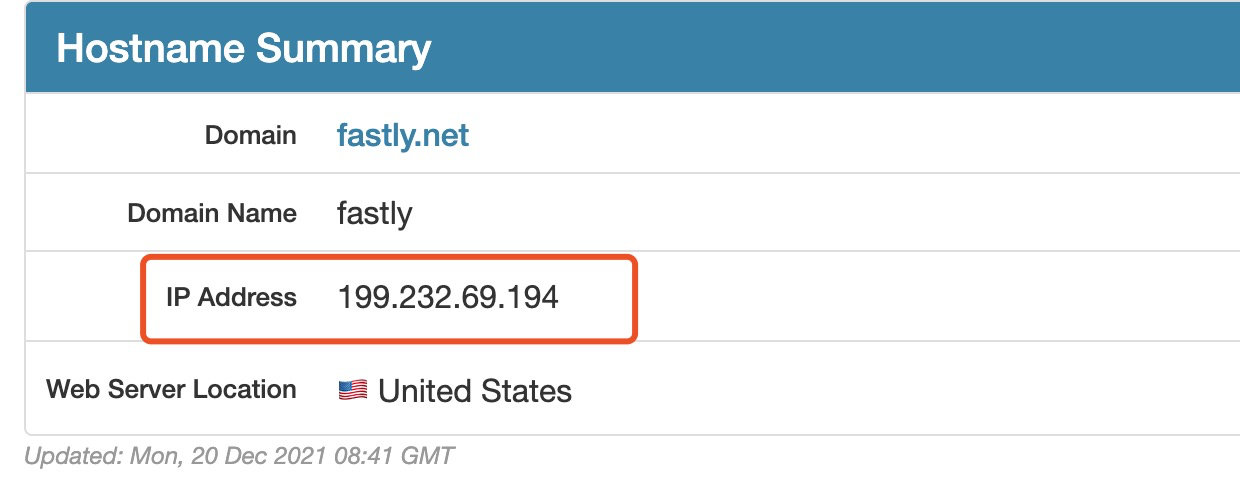This screenshot has height=492, width=1240.
Task: Click the word Hostname in the header
Action: point(151,48)
